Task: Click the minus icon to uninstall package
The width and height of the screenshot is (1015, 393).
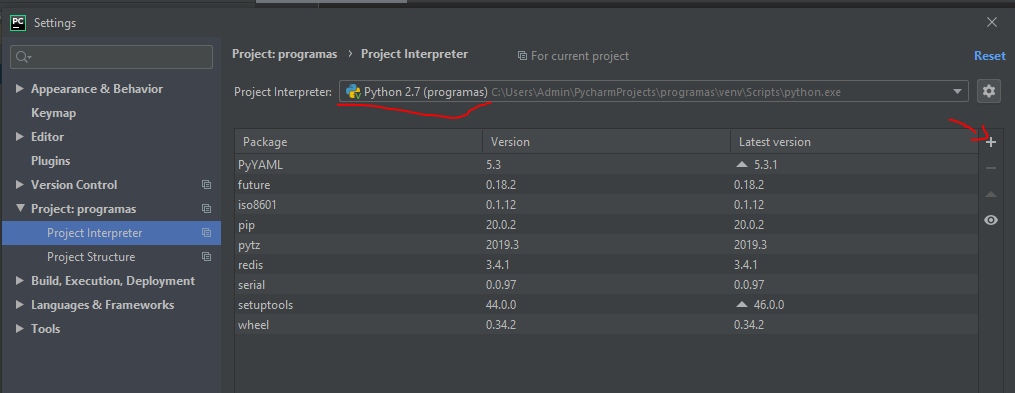Action: [x=990, y=168]
